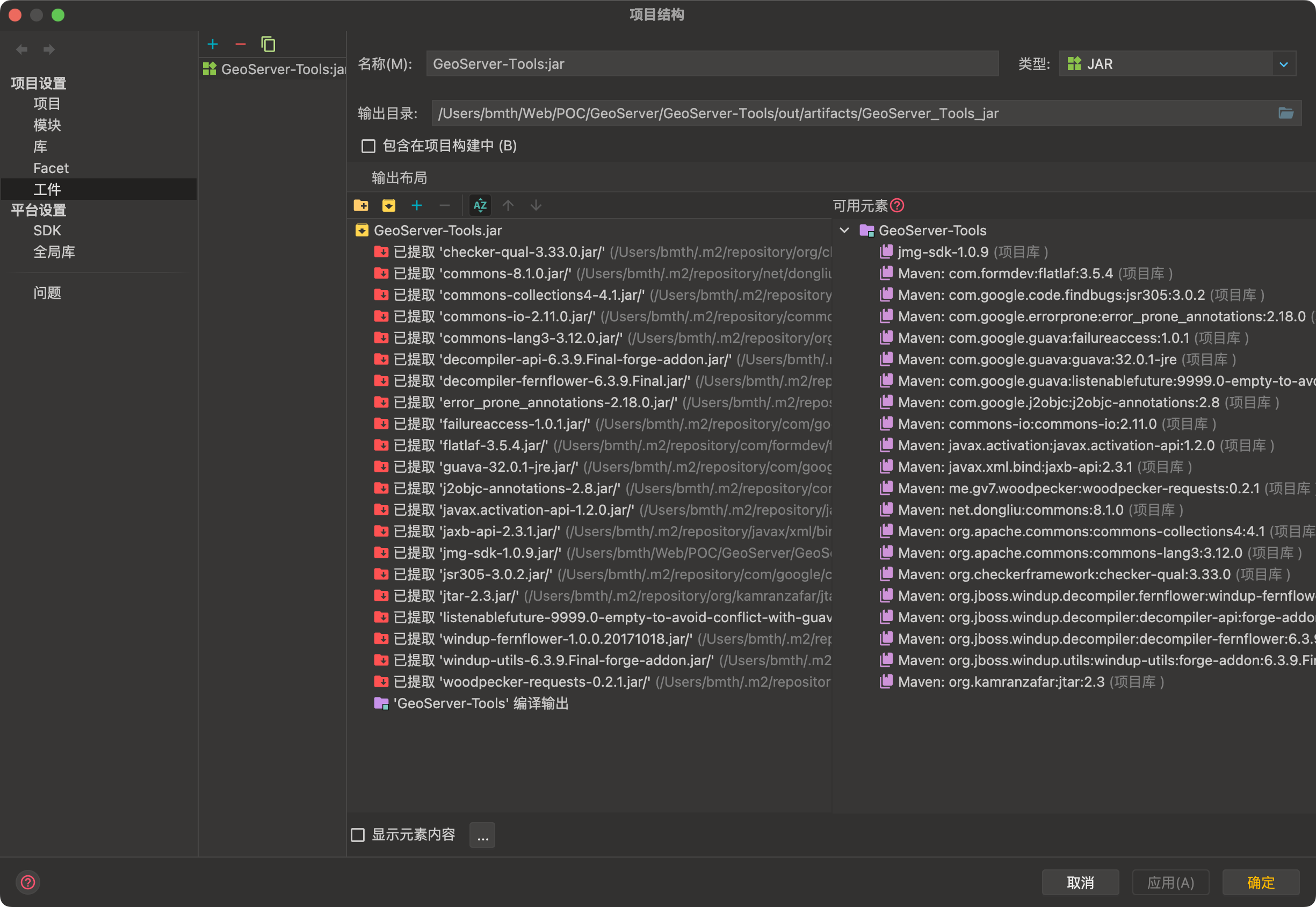Screen dimensions: 1316x907
Task: Click the ellipsis options button
Action: [482, 836]
